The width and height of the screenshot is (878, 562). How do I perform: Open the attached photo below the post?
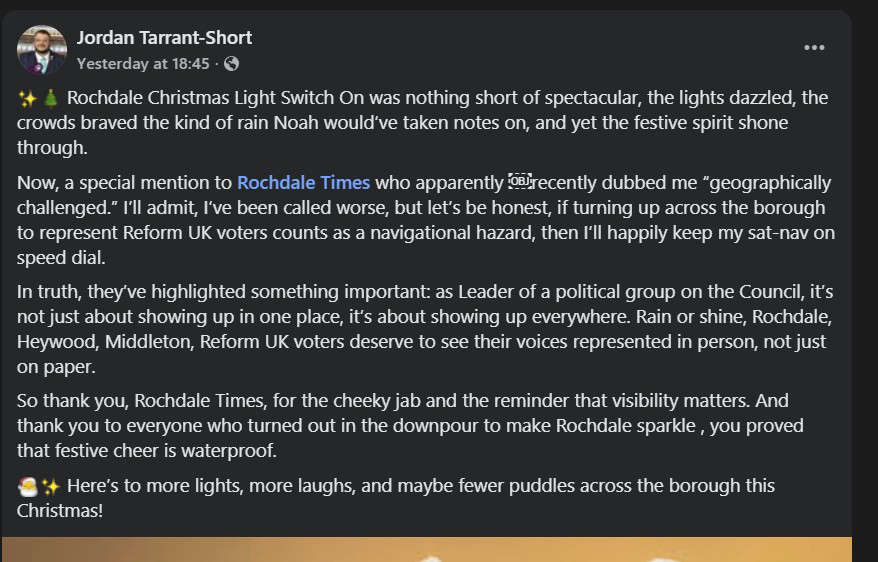pyautogui.click(x=427, y=549)
